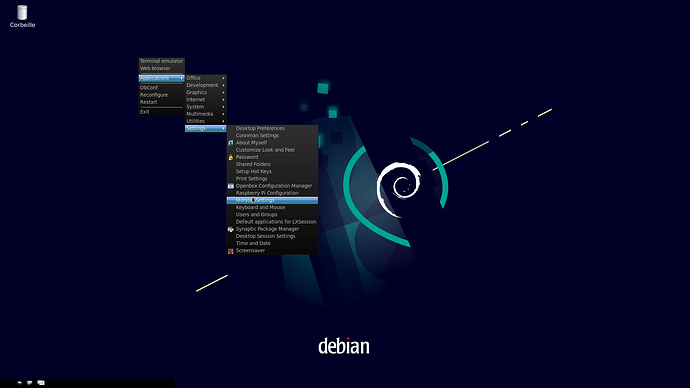Open Customize Look and Feel
Image resolution: width=690 pixels, height=388 pixels.
point(272,150)
